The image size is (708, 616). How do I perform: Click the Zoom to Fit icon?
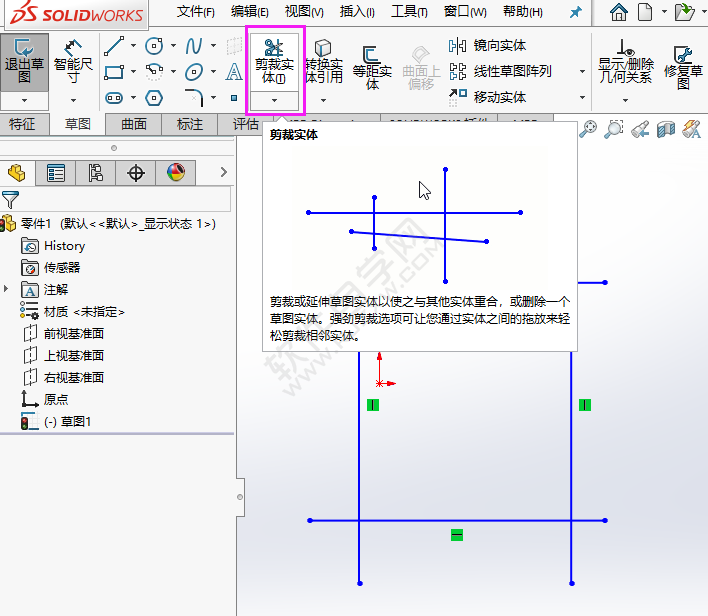(588, 129)
